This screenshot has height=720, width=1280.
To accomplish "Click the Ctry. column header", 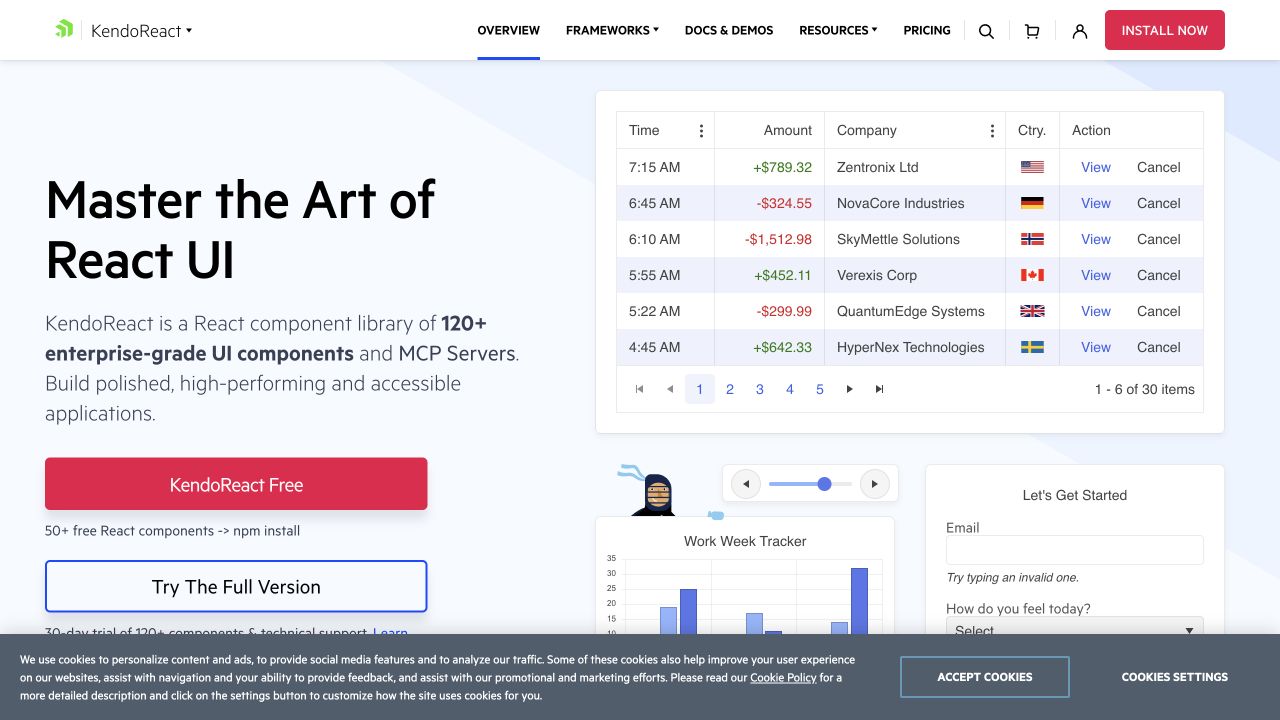I will coord(1032,131).
